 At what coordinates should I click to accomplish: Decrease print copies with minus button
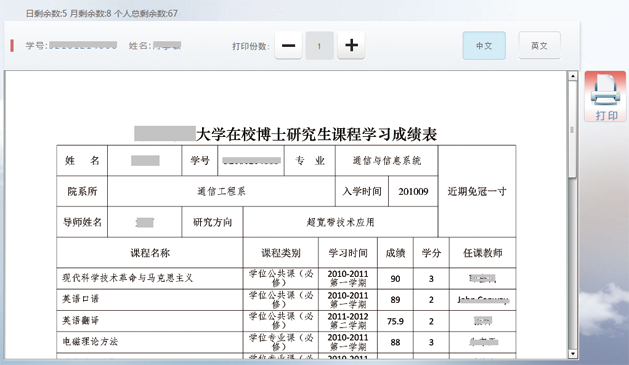point(288,45)
